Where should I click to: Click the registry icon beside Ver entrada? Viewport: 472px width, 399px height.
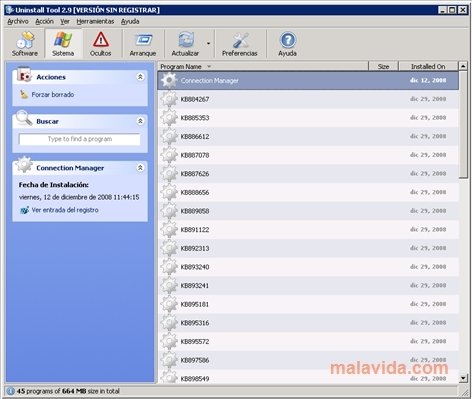coord(24,210)
